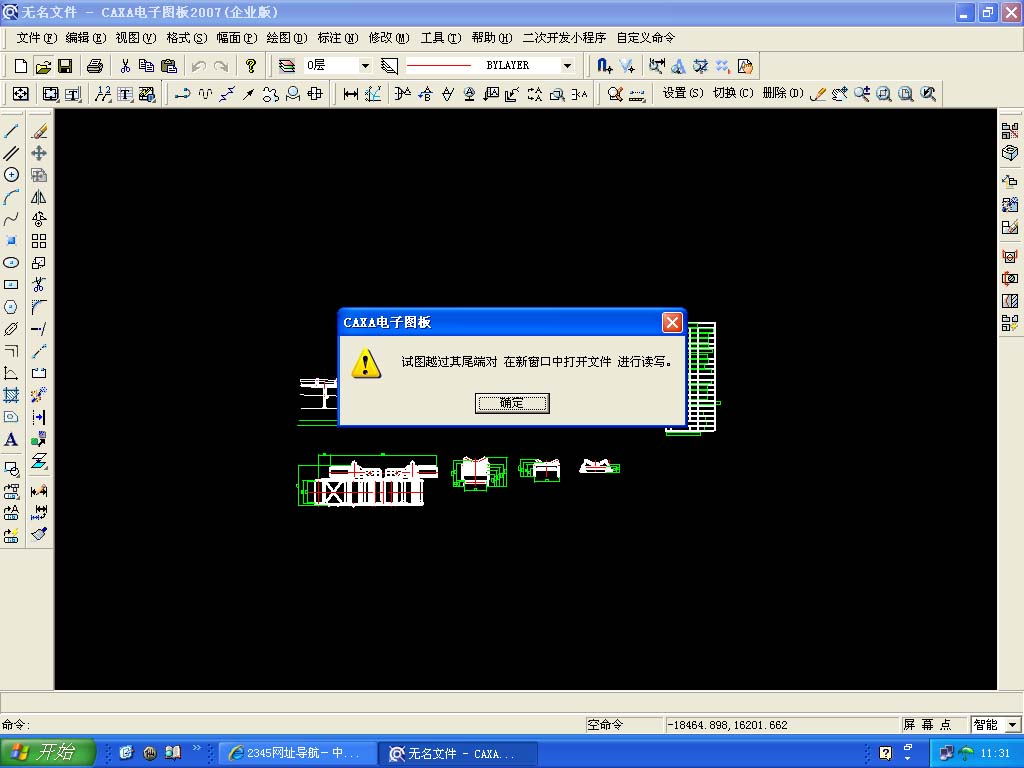This screenshot has height=768, width=1024.
Task: Click the Undo arrow icon
Action: coord(199,65)
